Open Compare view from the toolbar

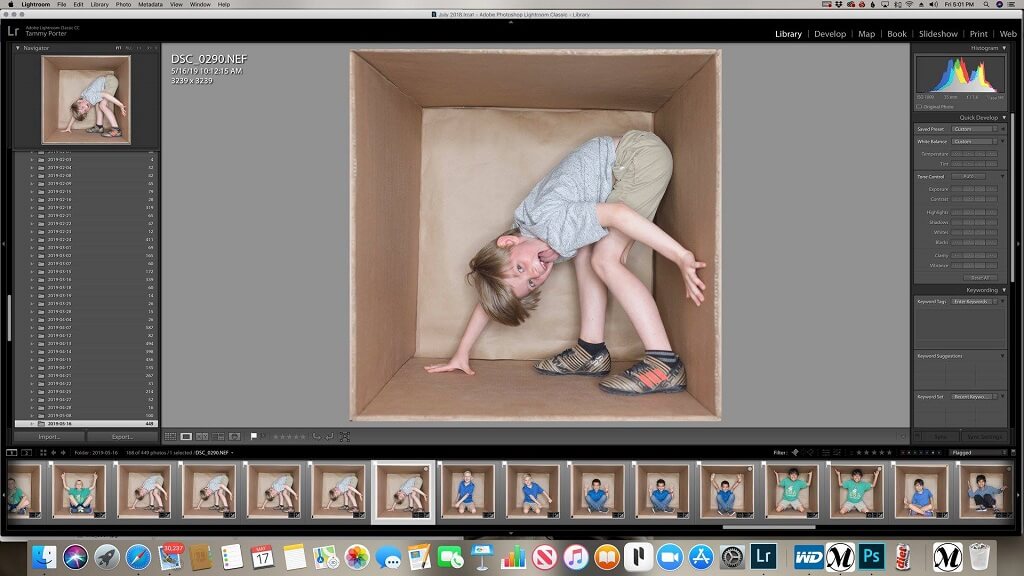(200, 436)
